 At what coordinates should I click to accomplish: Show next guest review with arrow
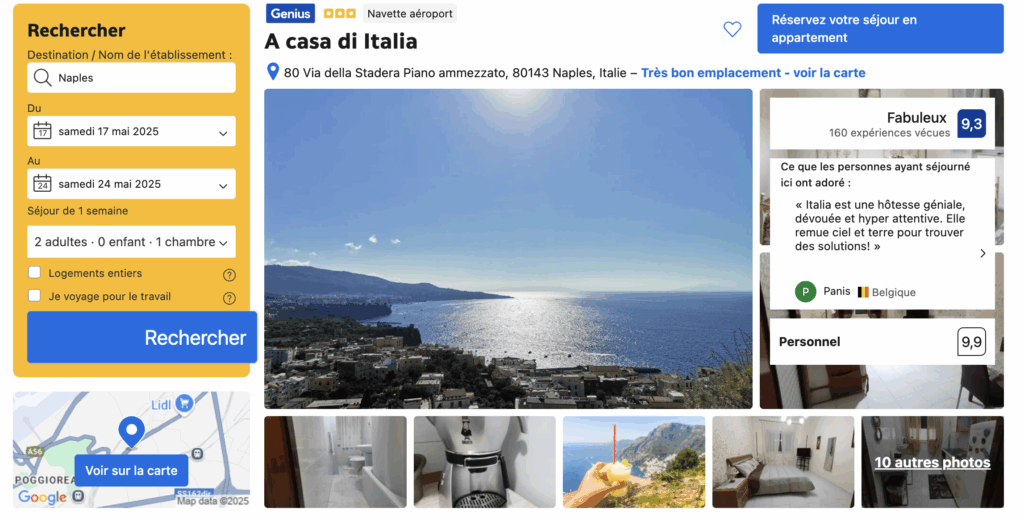click(983, 253)
